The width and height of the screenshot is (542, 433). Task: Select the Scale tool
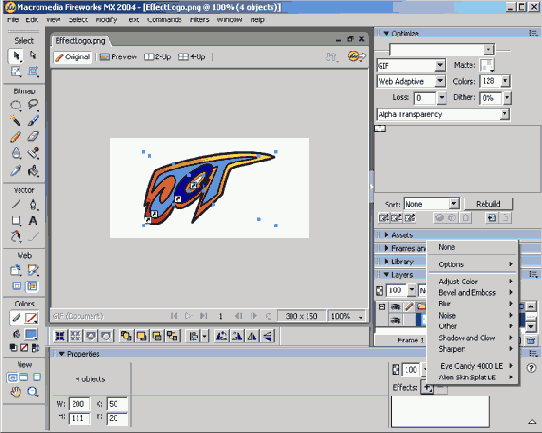(16, 72)
